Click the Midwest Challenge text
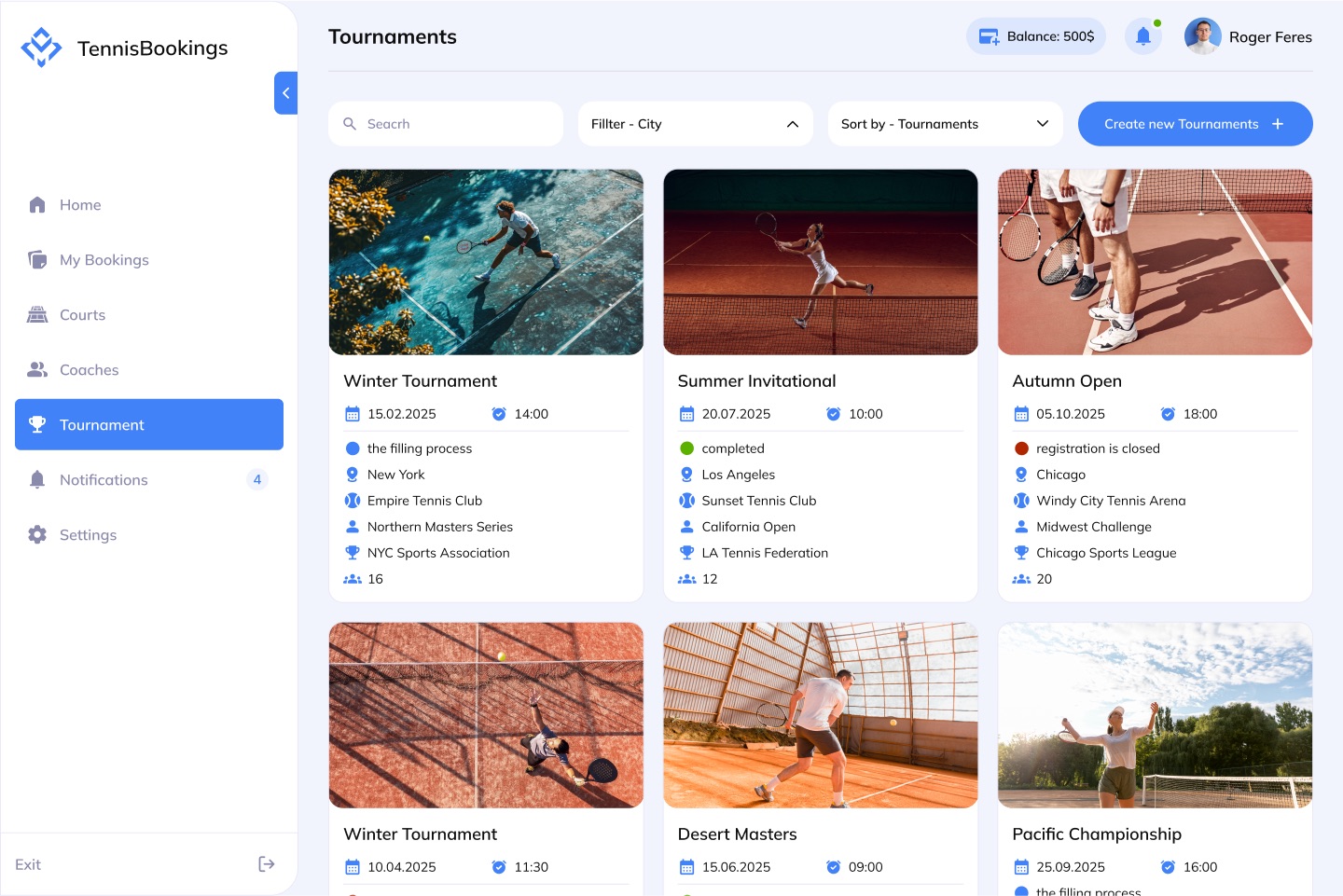Image resolution: width=1343 pixels, height=896 pixels. point(1094,527)
